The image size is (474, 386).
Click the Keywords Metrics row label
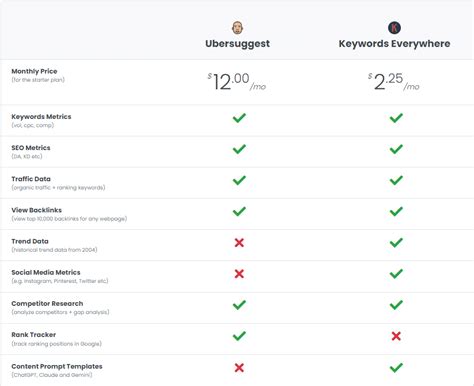41,117
